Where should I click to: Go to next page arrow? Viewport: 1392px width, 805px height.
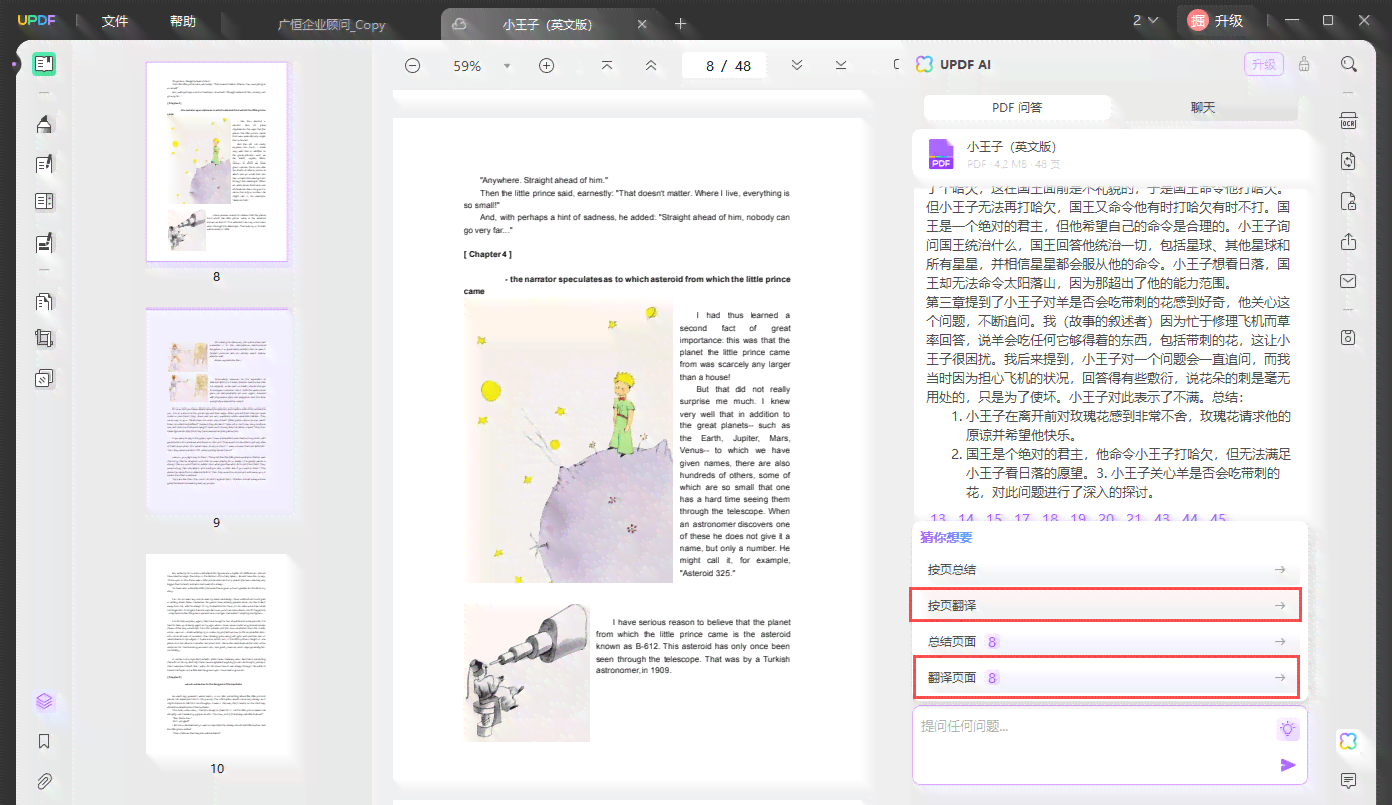(797, 65)
